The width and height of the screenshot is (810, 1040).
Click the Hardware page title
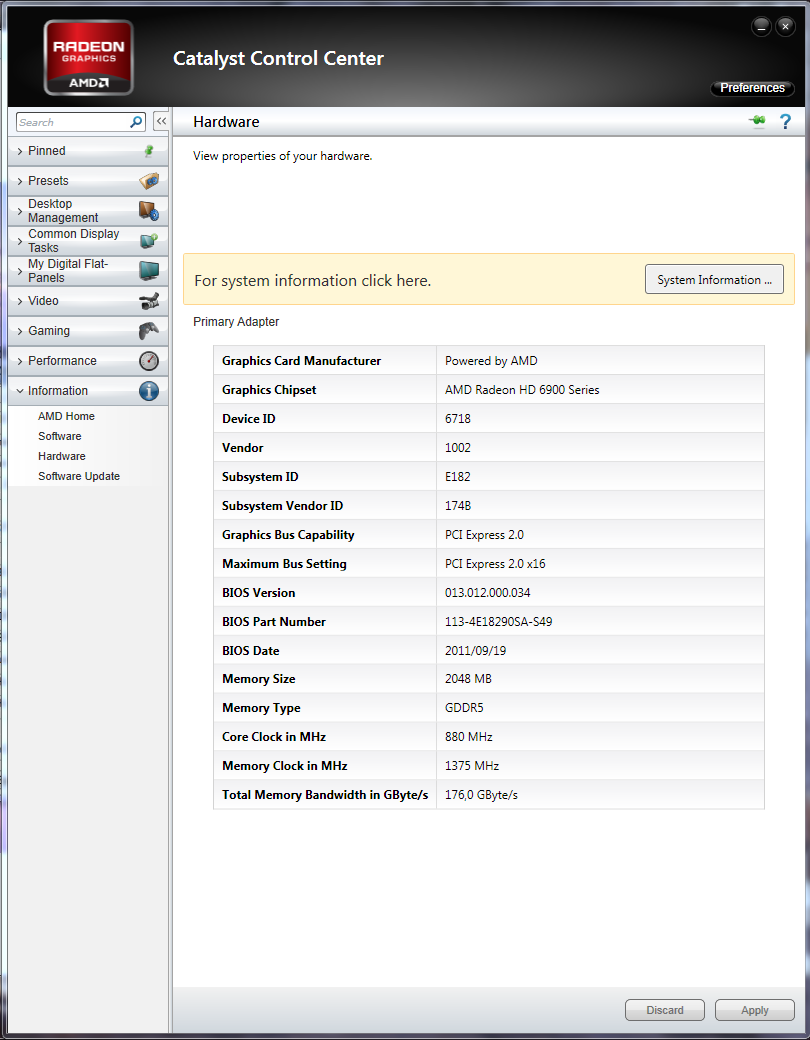[x=226, y=122]
